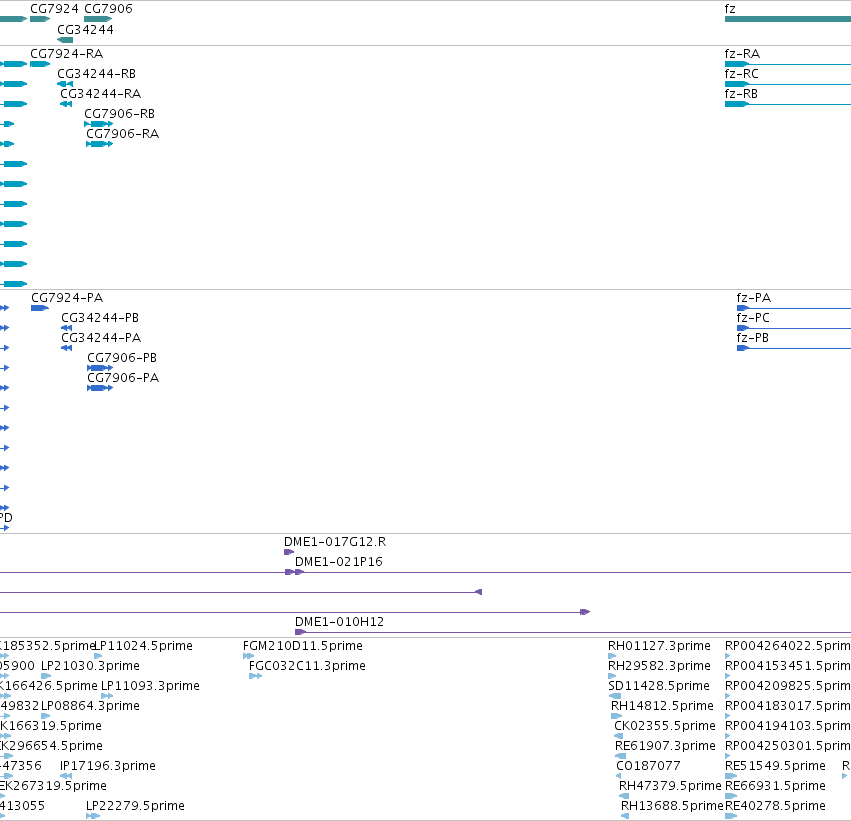This screenshot has width=851, height=821.
Task: Open EST RE61907.3prime
Action: [665, 746]
